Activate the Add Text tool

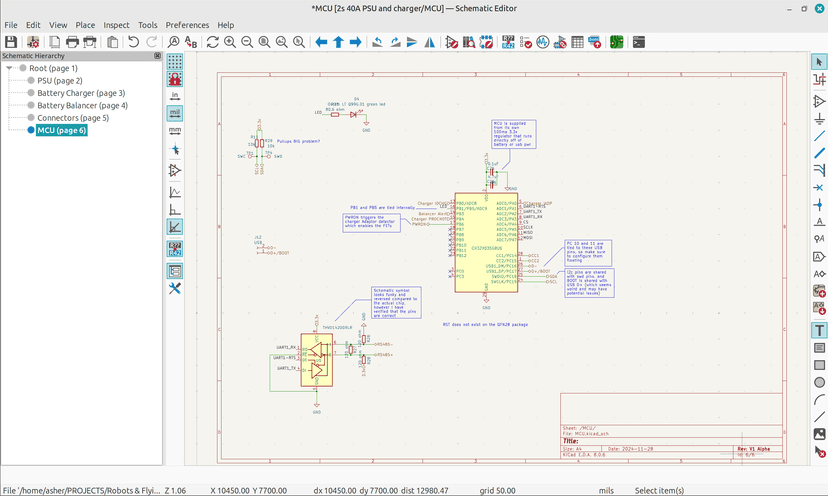tap(819, 330)
